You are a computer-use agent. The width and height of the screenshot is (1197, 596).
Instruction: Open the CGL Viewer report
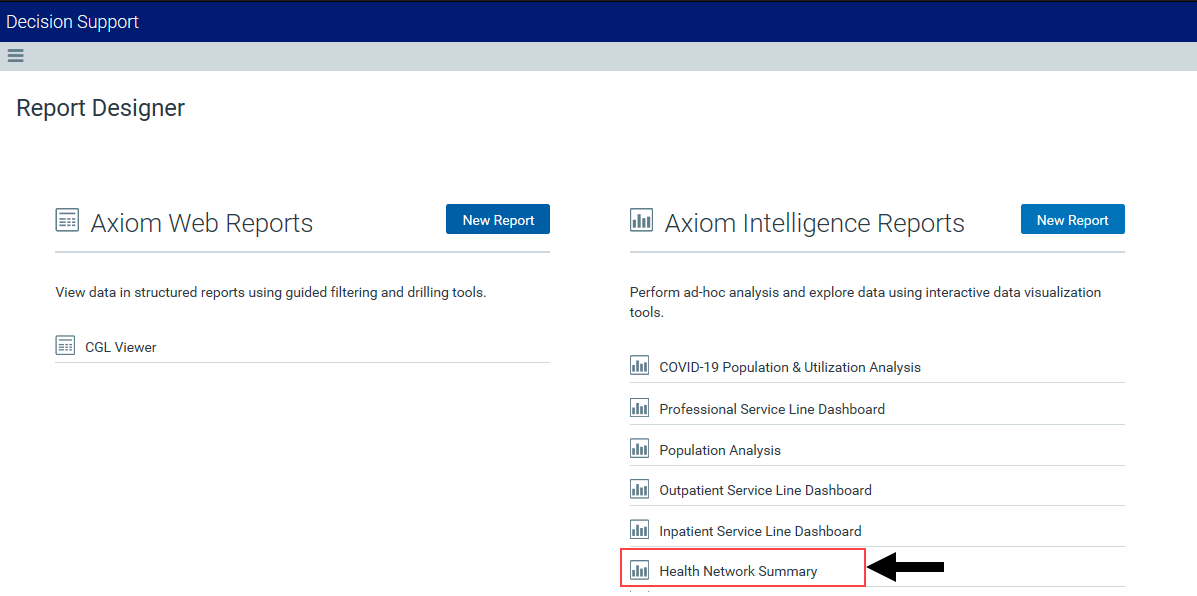121,347
